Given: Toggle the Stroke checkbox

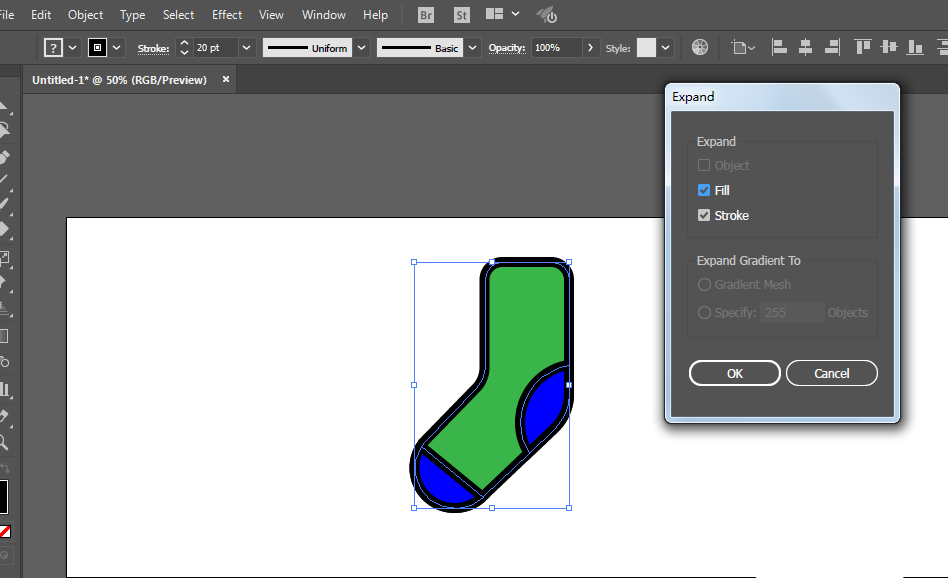Looking at the screenshot, I should click(x=704, y=215).
